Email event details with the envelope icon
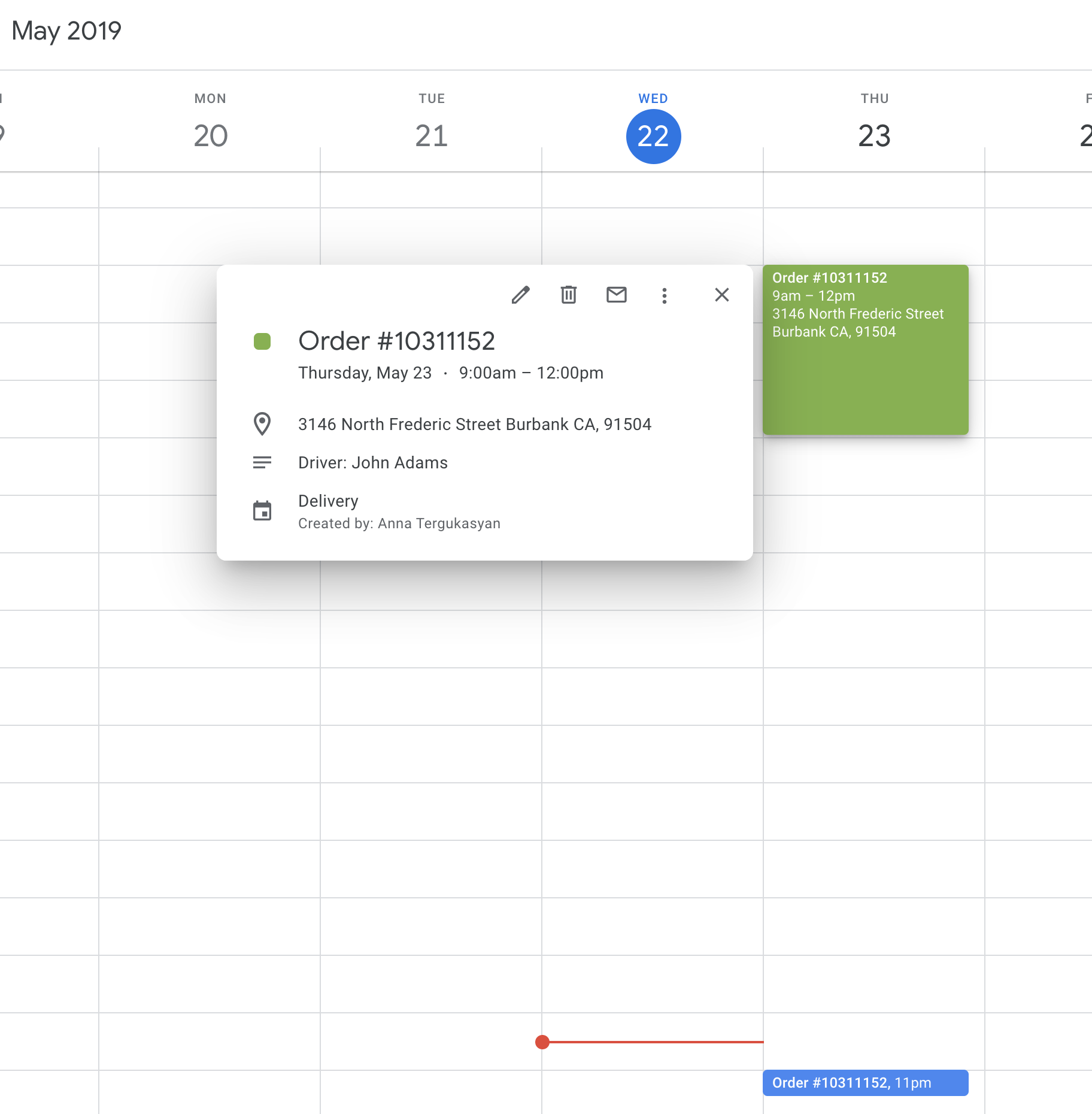The image size is (1092, 1114). (617, 295)
